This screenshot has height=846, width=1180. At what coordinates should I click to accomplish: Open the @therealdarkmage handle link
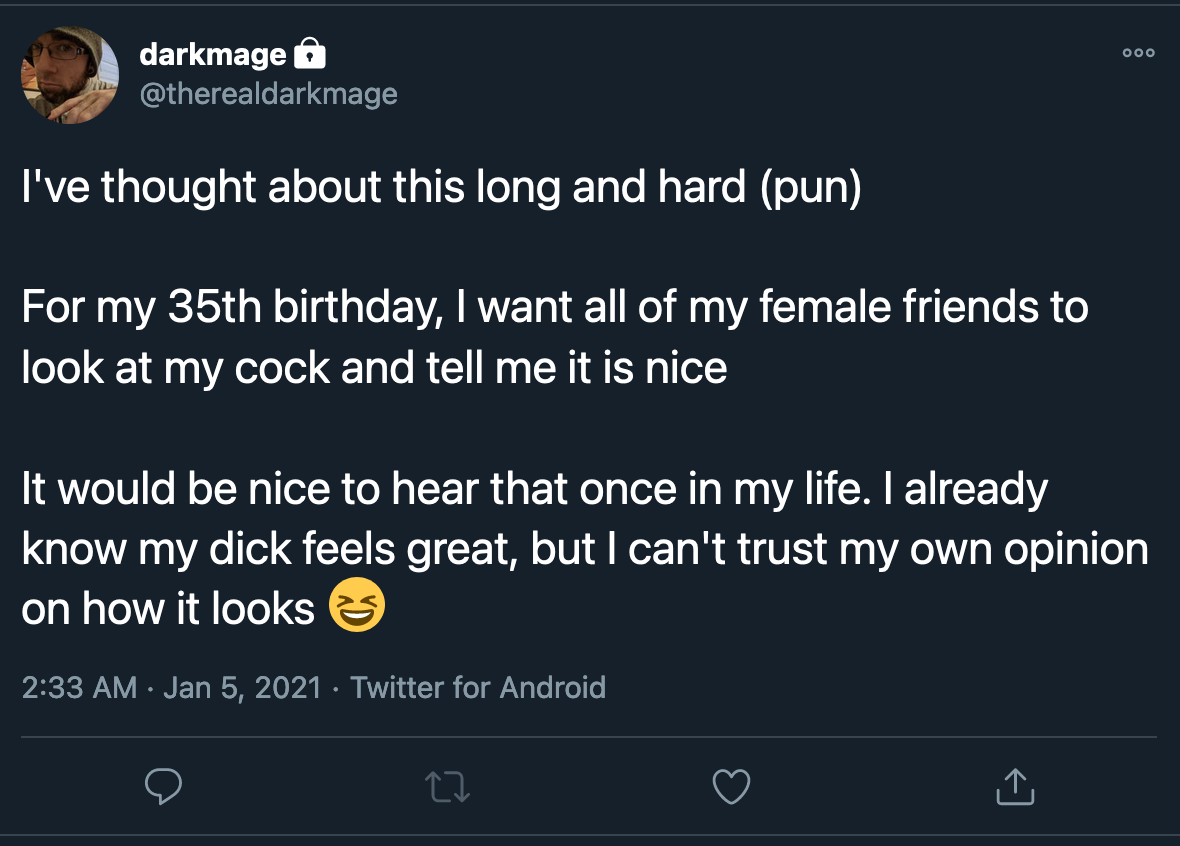(x=269, y=94)
